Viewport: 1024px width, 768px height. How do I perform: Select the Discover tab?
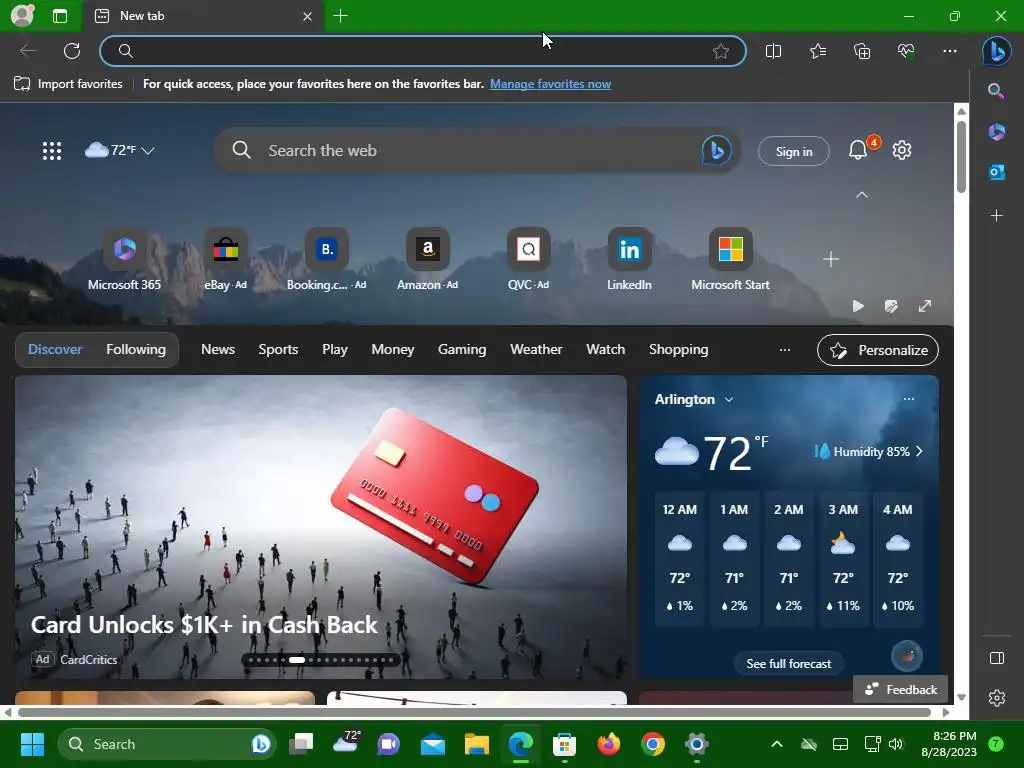(55, 349)
